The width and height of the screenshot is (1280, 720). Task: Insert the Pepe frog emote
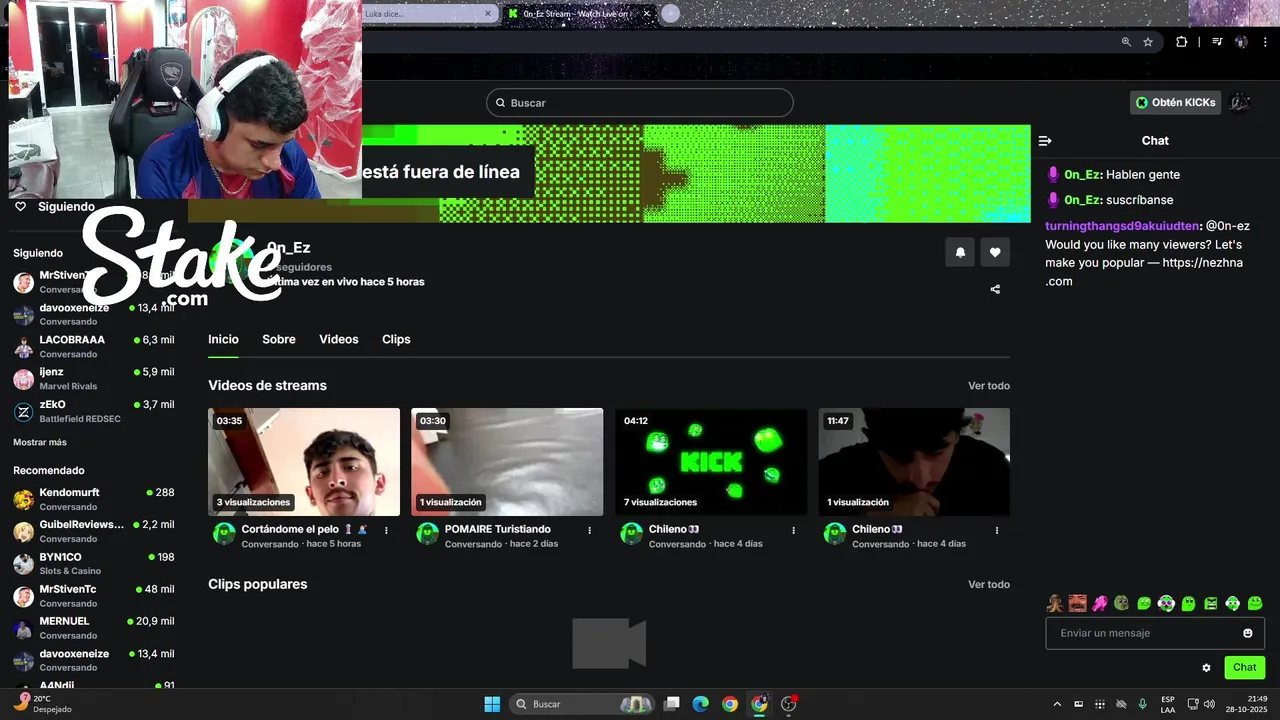click(x=1122, y=603)
